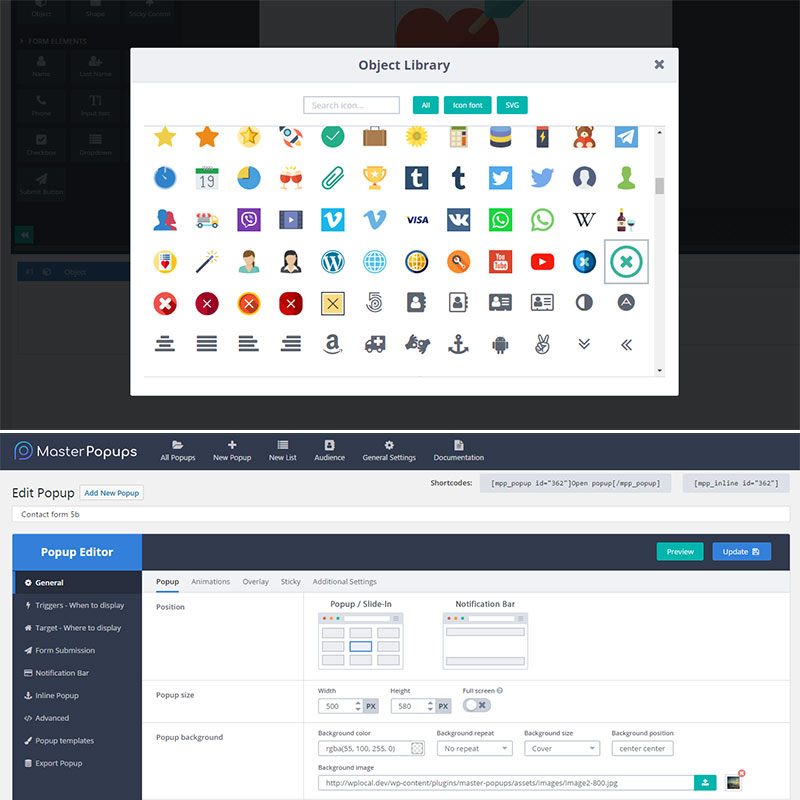Choose the brown briefcase icon
The image size is (800, 800).
click(374, 136)
